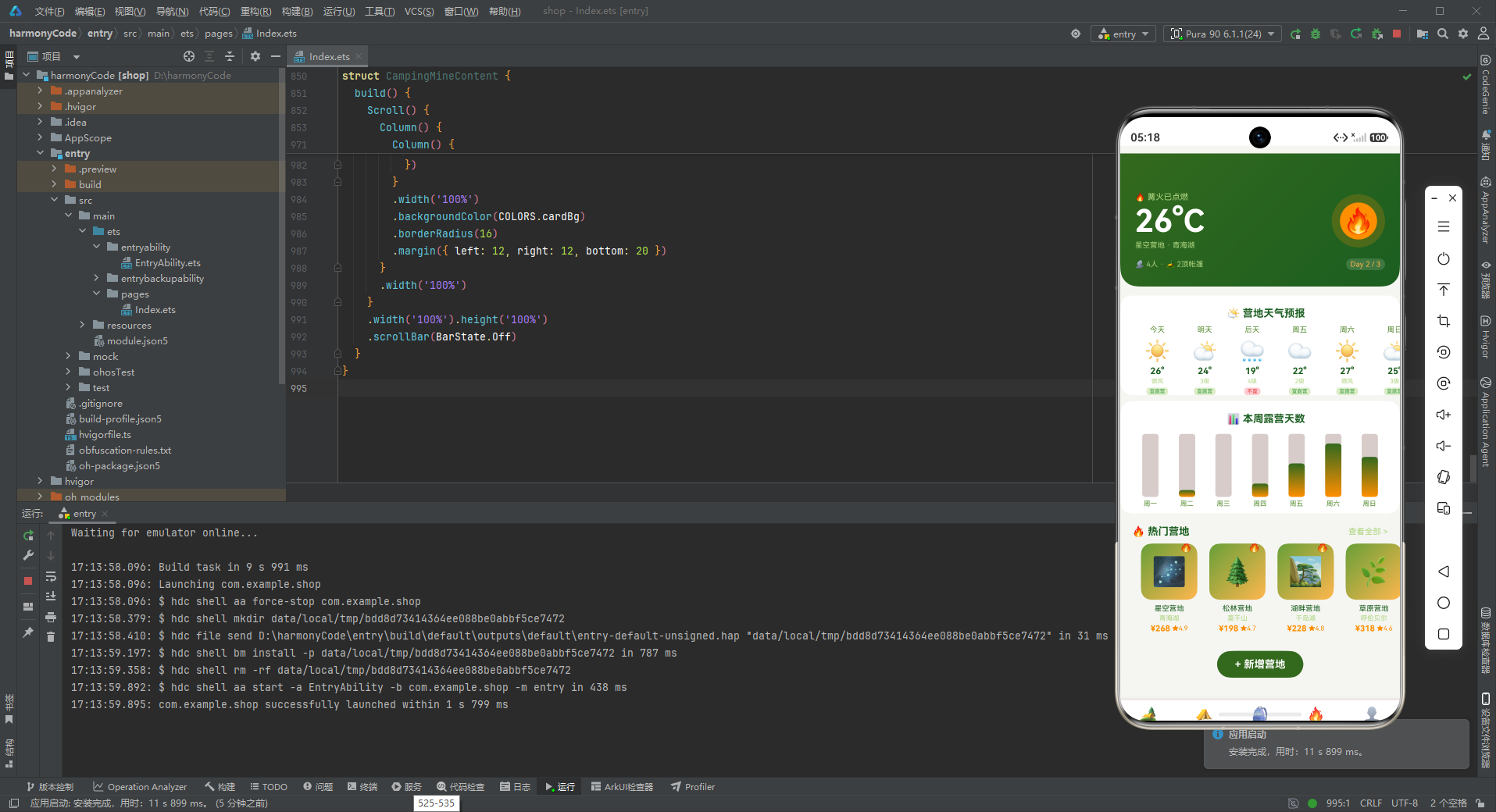Expand the mock folder
Viewport: 1496px width, 812px height.
68,356
